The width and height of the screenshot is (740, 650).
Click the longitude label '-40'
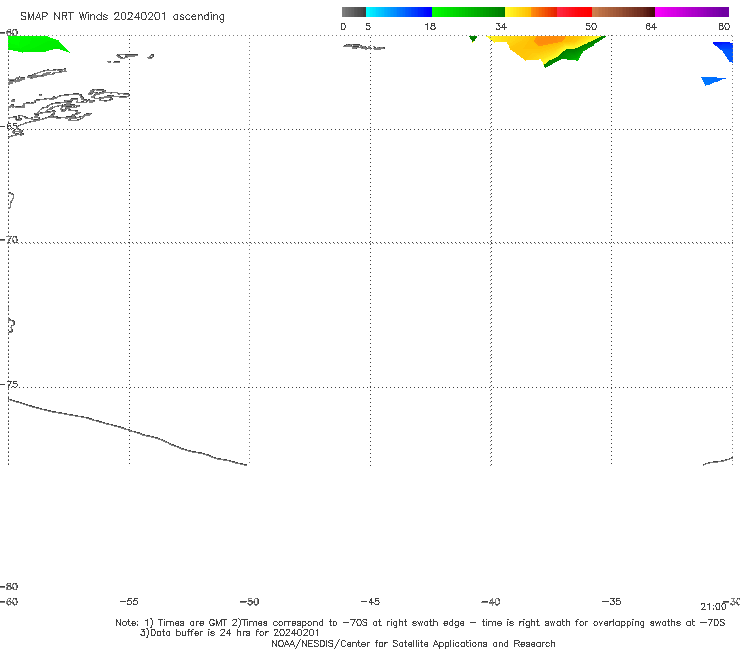[x=491, y=602]
